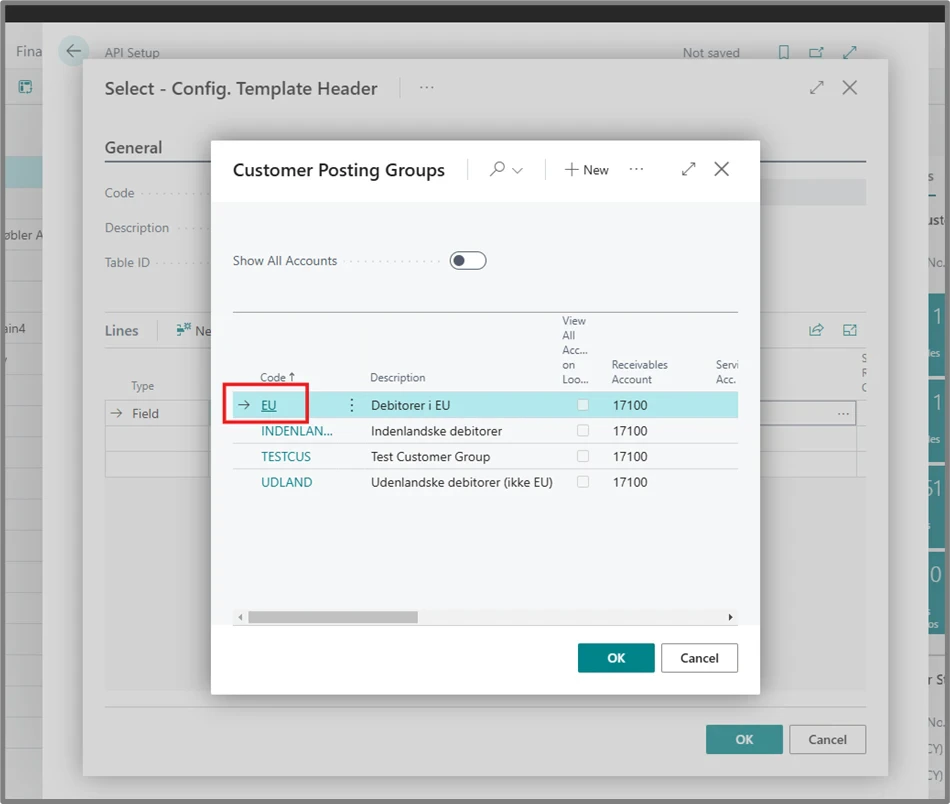The height and width of the screenshot is (804, 950).
Task: Check View All Accounts box for EU row
Action: 583,405
